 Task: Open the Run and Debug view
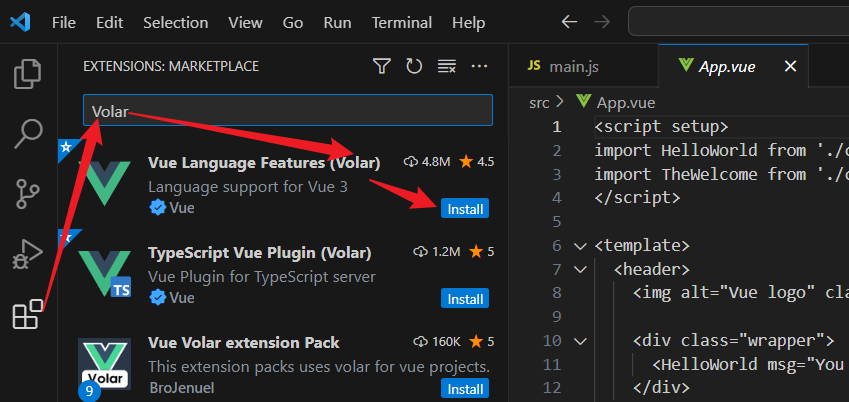pos(27,253)
